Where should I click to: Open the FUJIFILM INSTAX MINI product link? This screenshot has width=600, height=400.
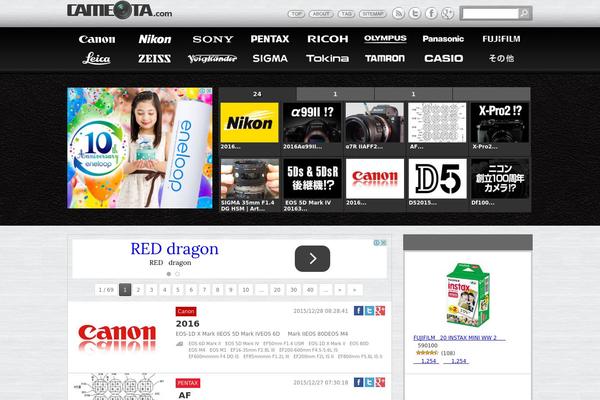tap(459, 338)
